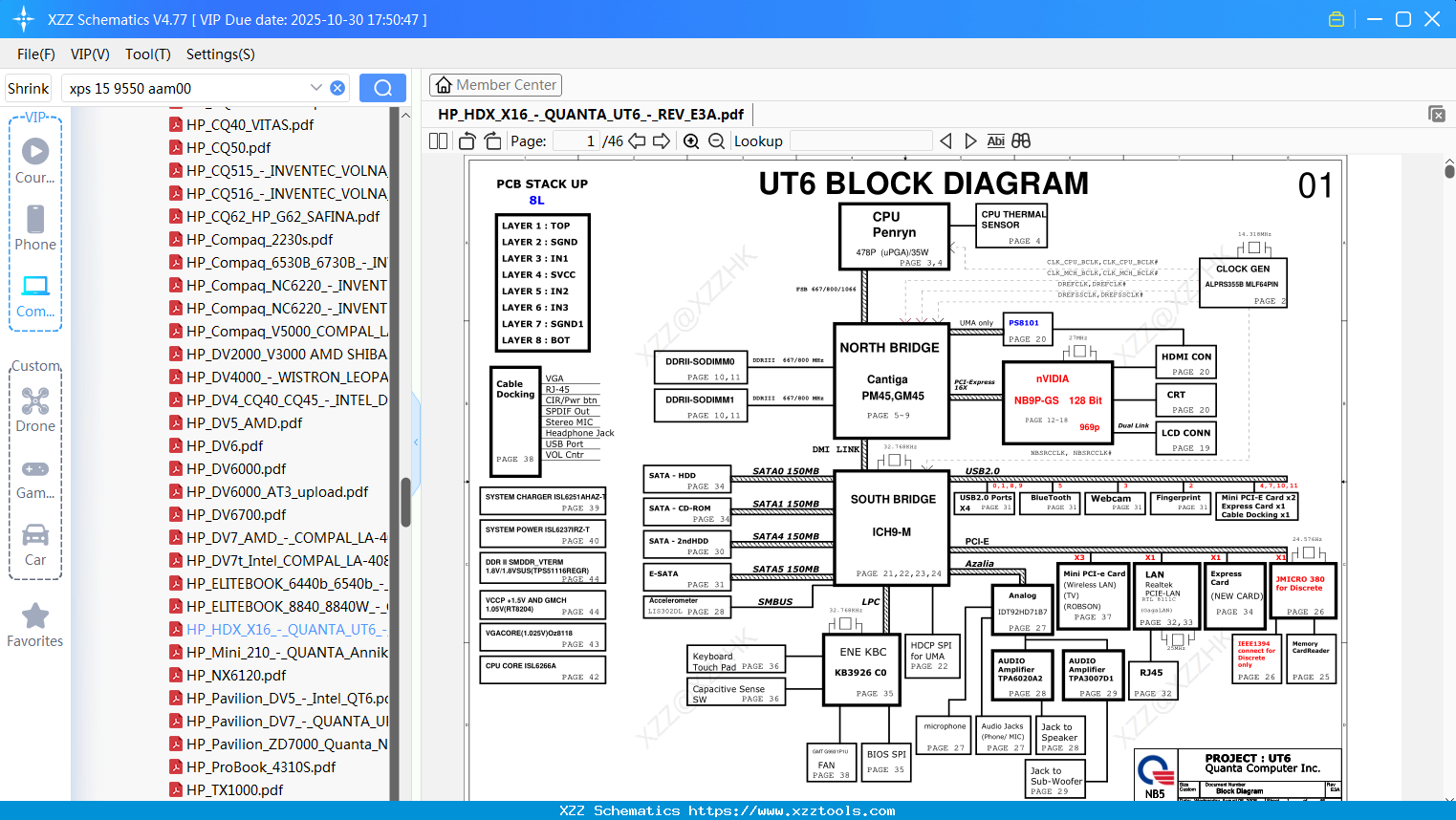Open Favorites star
This screenshot has height=820, width=1456.
click(35, 625)
